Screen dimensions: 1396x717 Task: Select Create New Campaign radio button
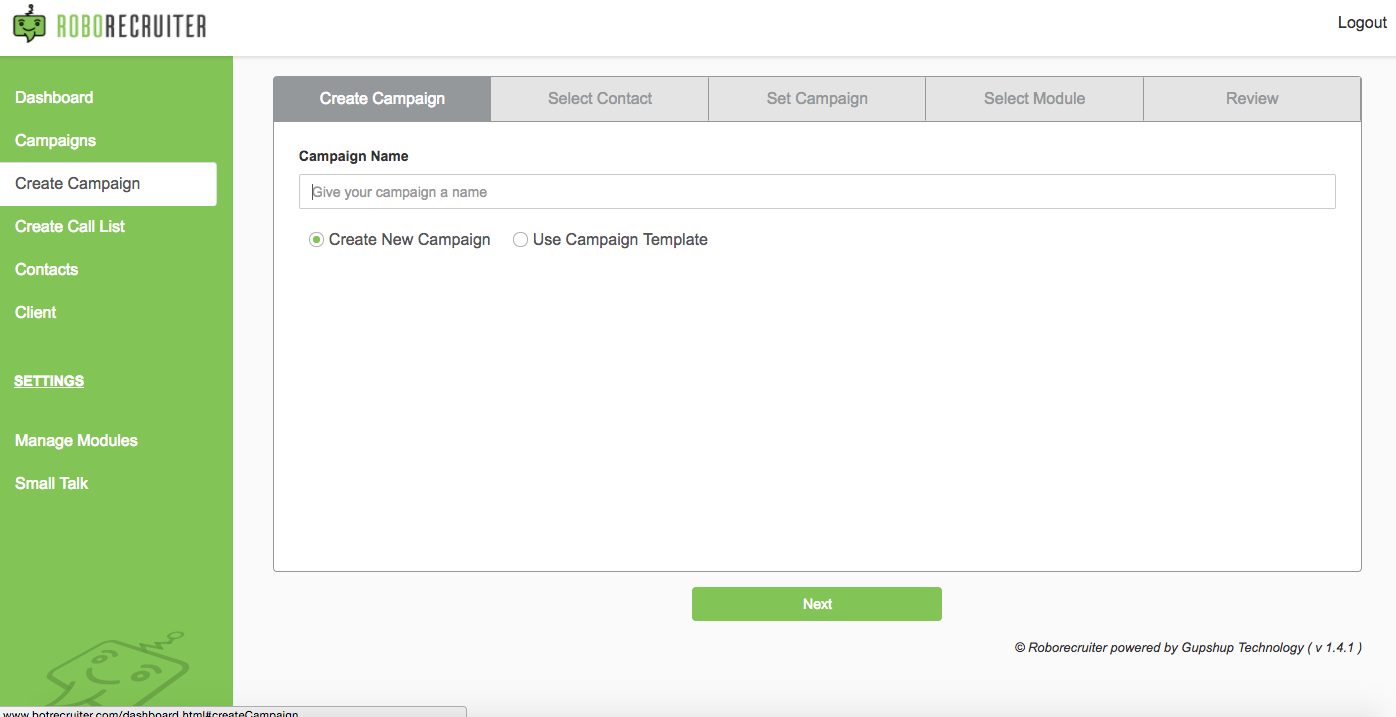click(x=317, y=240)
